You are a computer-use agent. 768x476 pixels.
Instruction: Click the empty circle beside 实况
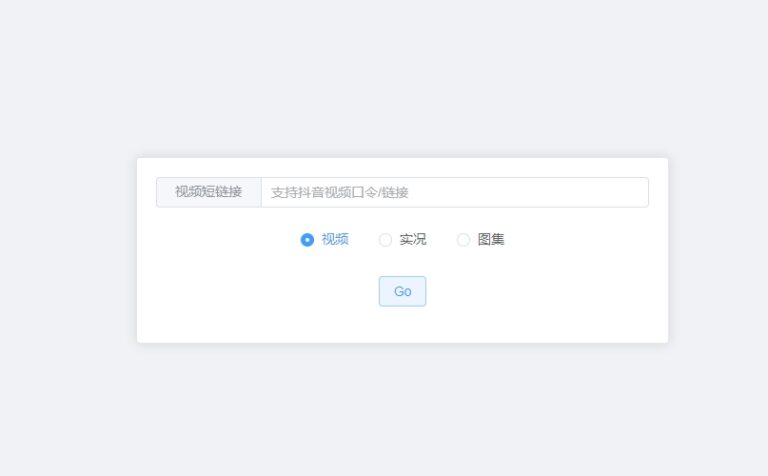(x=385, y=240)
